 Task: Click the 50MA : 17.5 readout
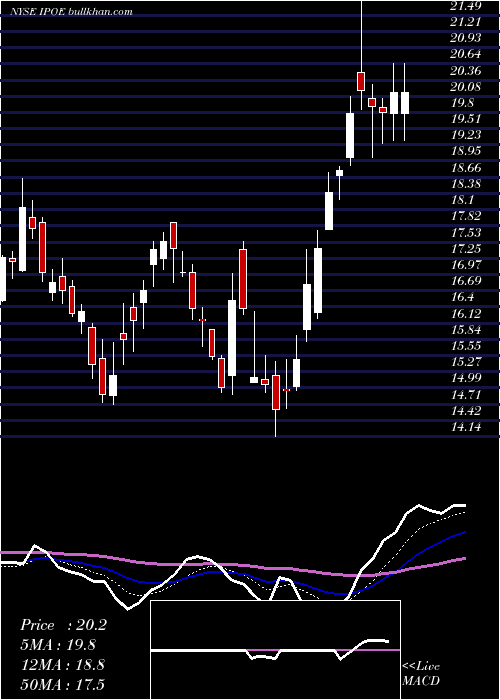click(62, 684)
